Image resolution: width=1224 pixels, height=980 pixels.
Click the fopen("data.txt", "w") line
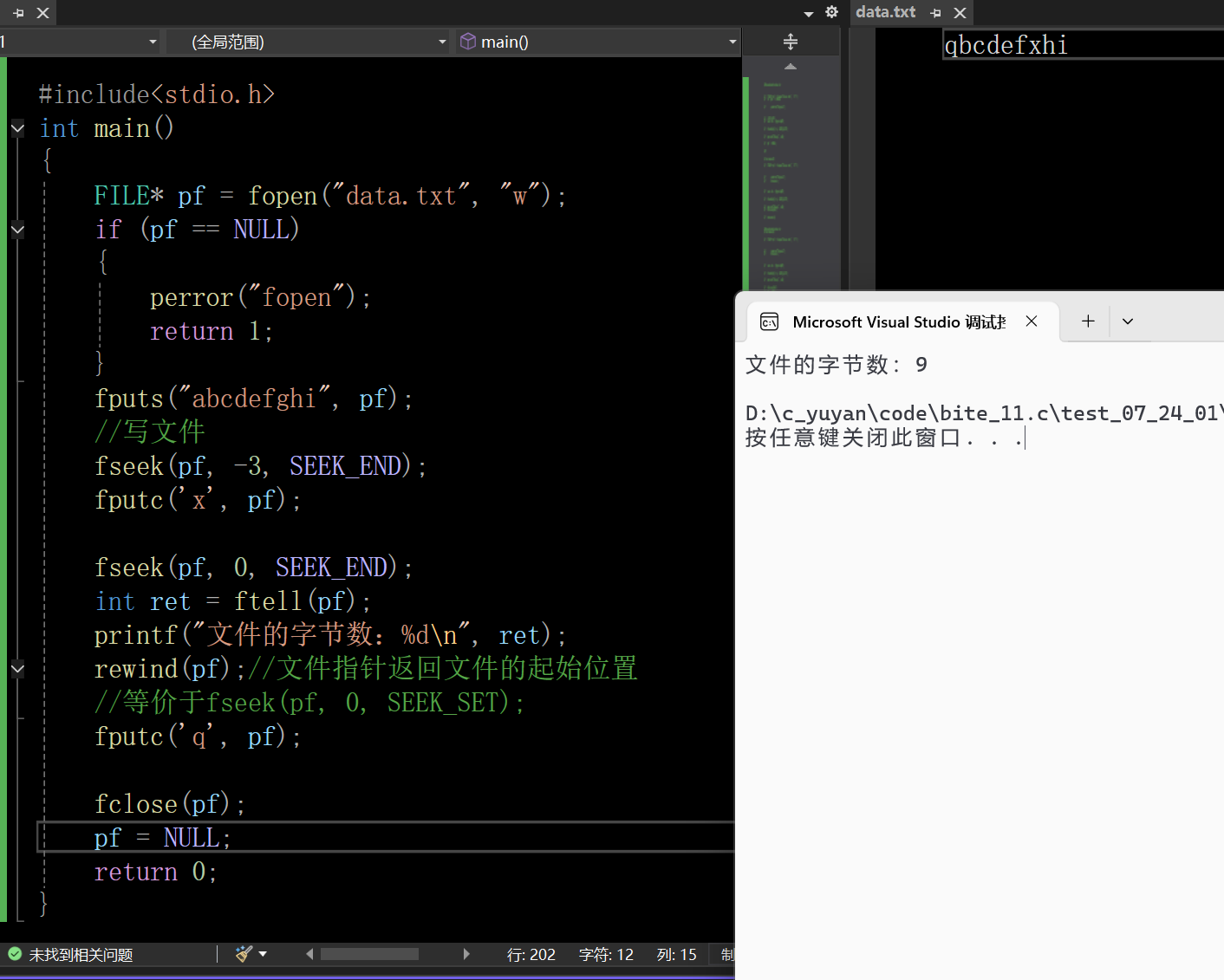[330, 196]
